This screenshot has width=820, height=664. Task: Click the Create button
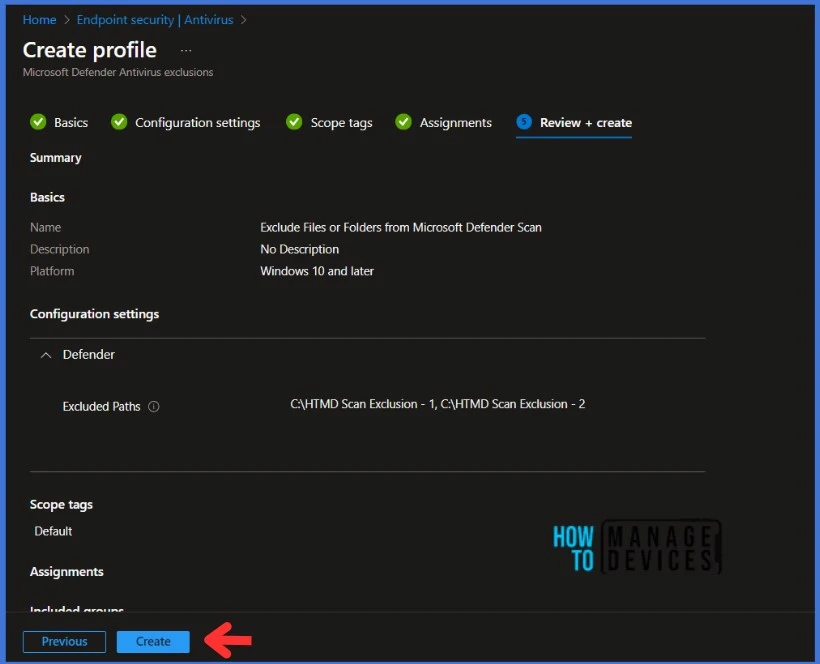click(x=153, y=642)
